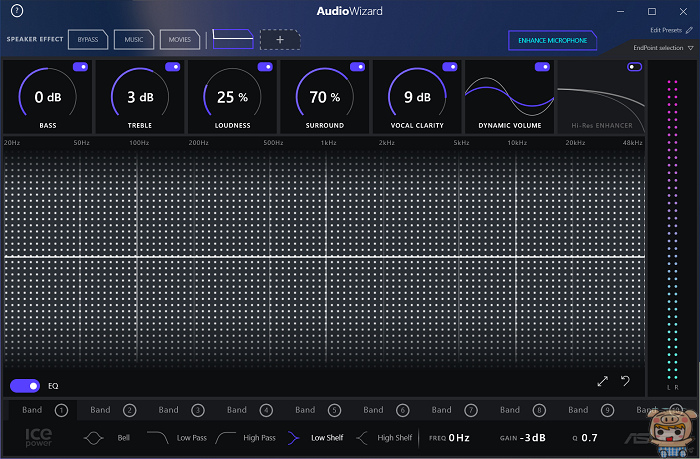Select the Movies speaker effect preset
This screenshot has height=459, width=700.
pos(180,40)
